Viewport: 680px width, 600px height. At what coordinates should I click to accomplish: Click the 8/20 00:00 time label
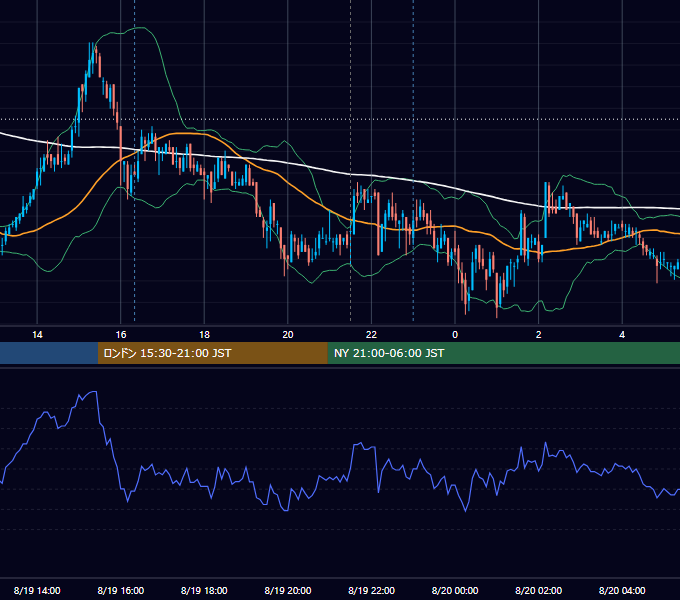tap(455, 590)
